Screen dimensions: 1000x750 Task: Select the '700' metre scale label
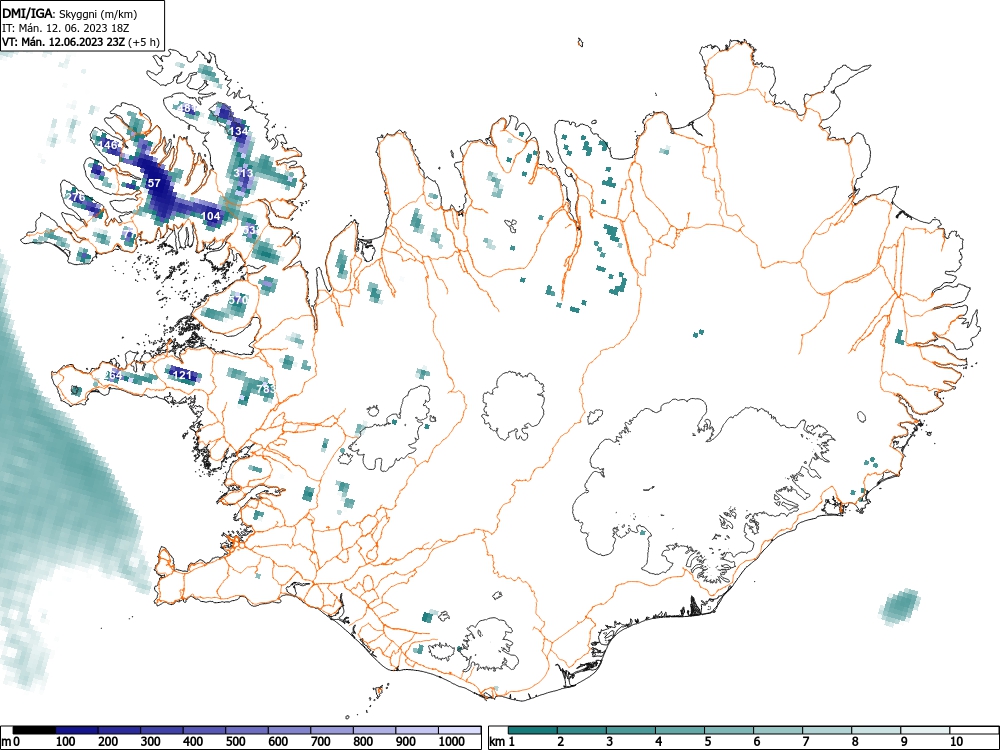321,742
